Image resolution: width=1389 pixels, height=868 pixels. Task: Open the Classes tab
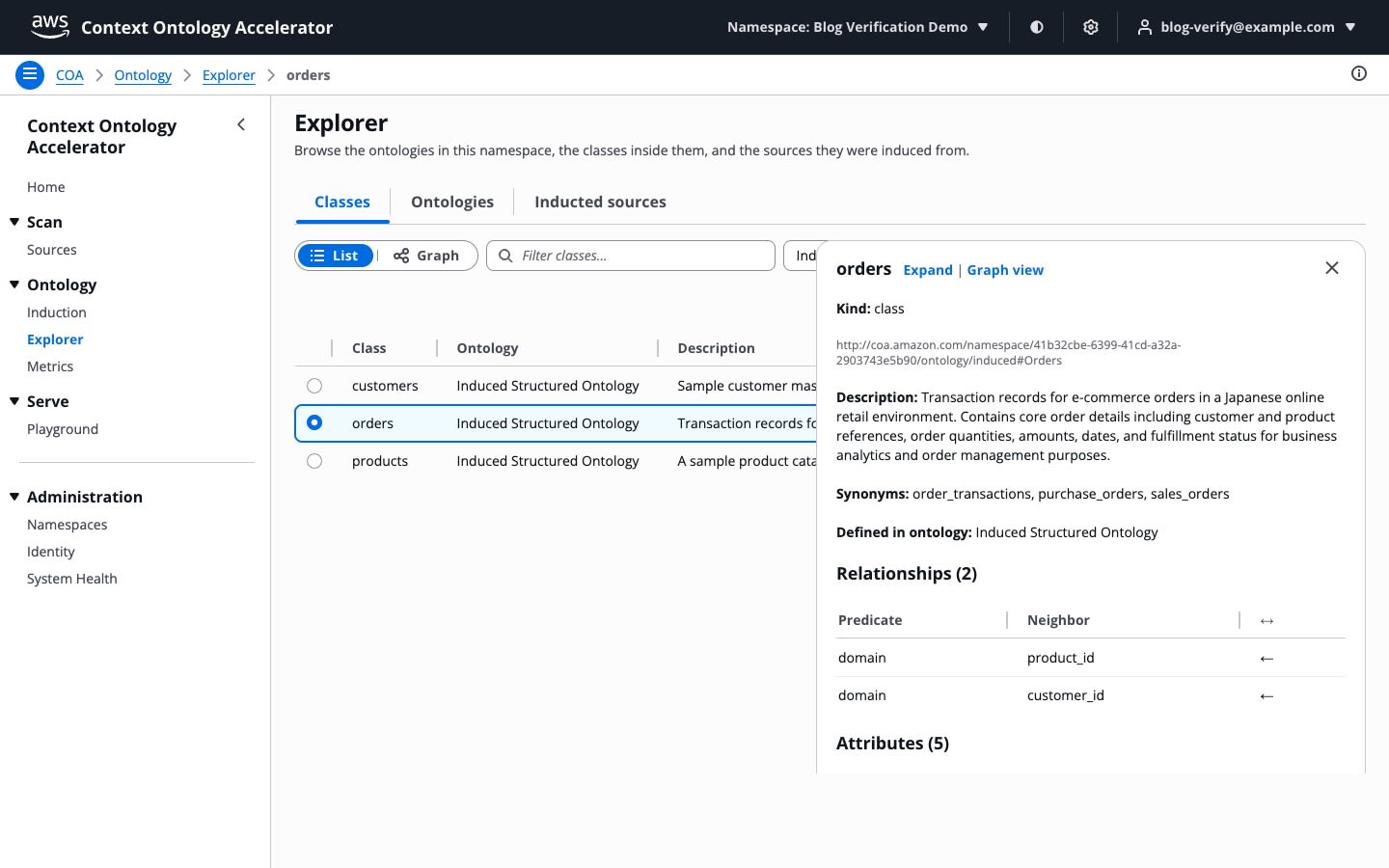point(342,202)
